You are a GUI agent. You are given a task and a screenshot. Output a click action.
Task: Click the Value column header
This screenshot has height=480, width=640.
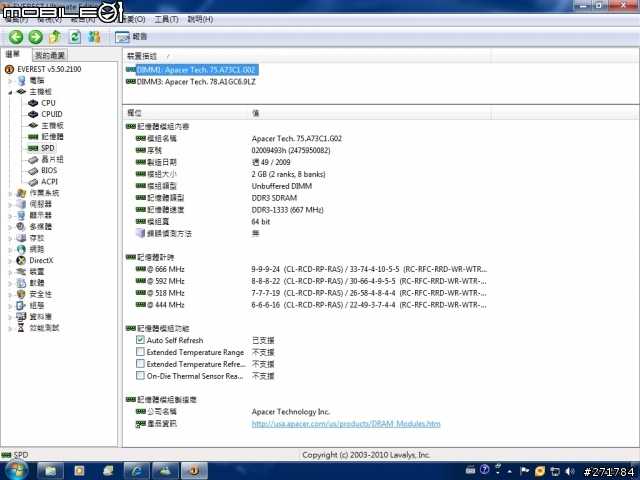click(369, 113)
